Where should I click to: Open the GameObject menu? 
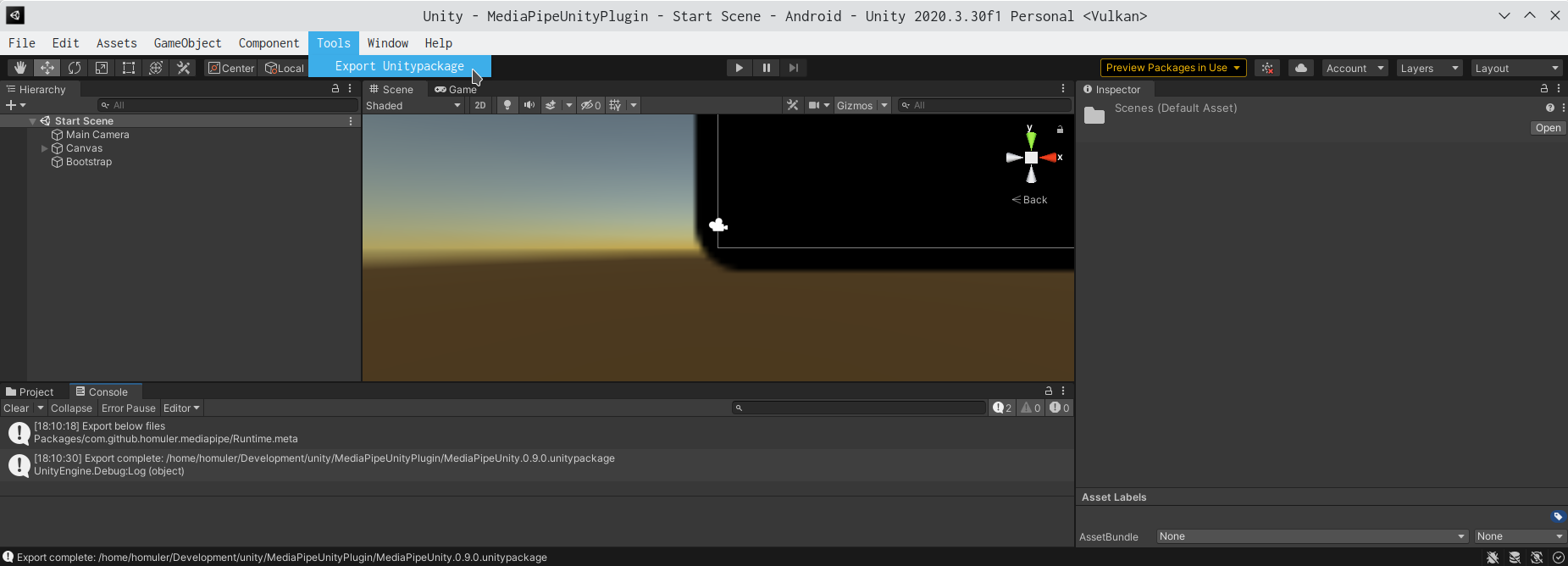(187, 43)
